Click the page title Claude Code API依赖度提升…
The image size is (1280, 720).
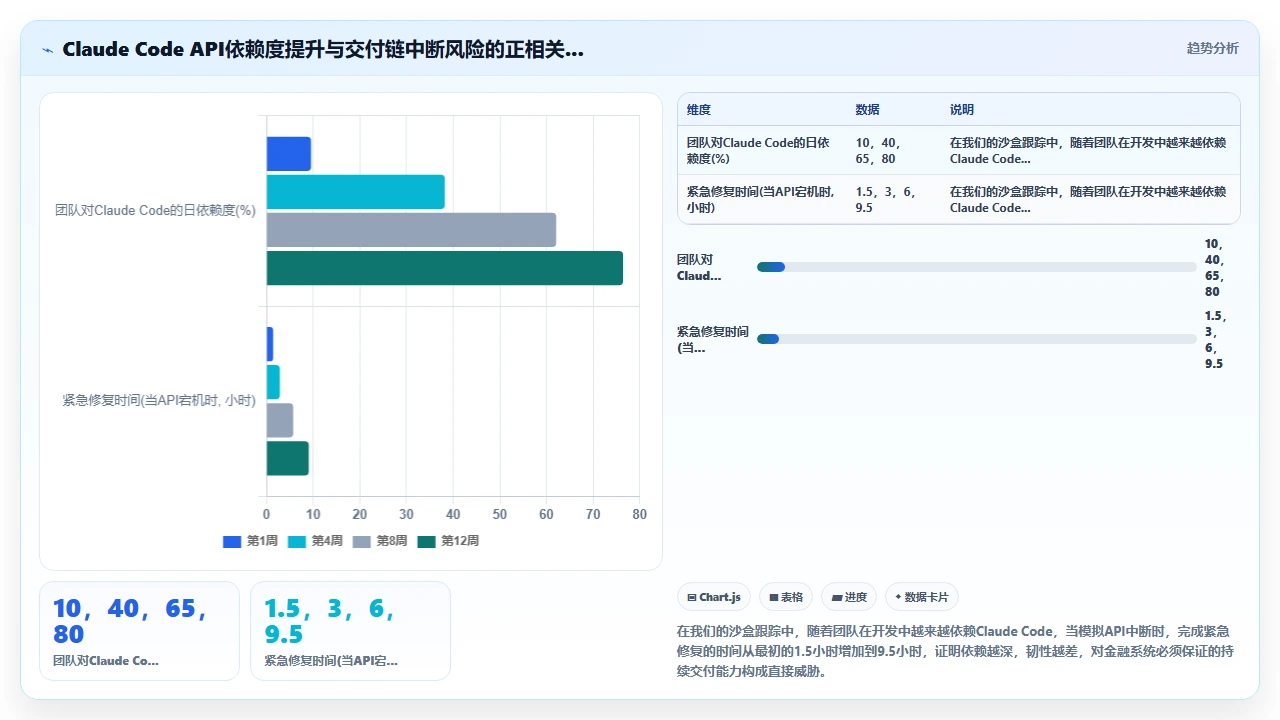[x=323, y=49]
